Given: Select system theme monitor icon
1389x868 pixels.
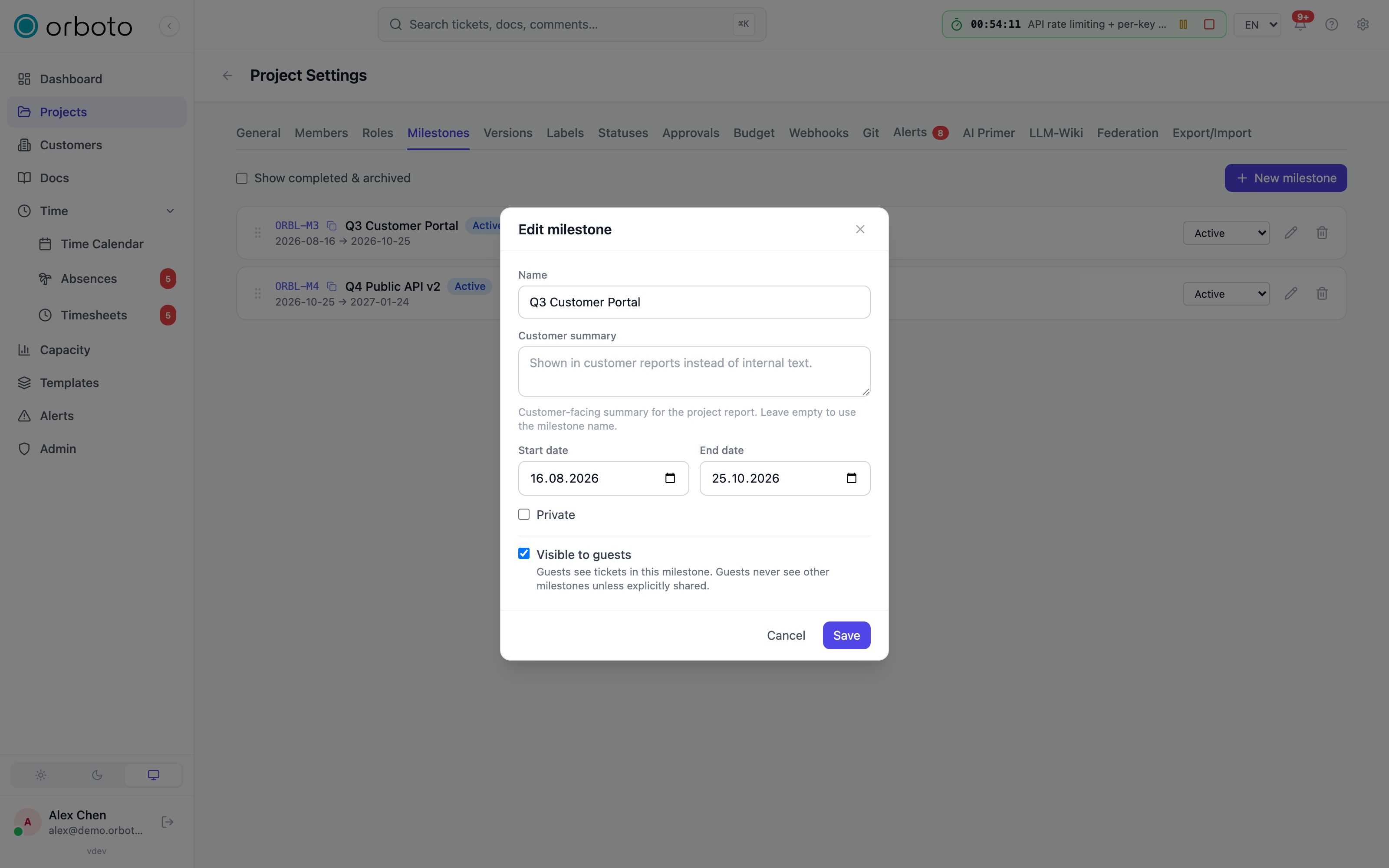Looking at the screenshot, I should pyautogui.click(x=153, y=775).
